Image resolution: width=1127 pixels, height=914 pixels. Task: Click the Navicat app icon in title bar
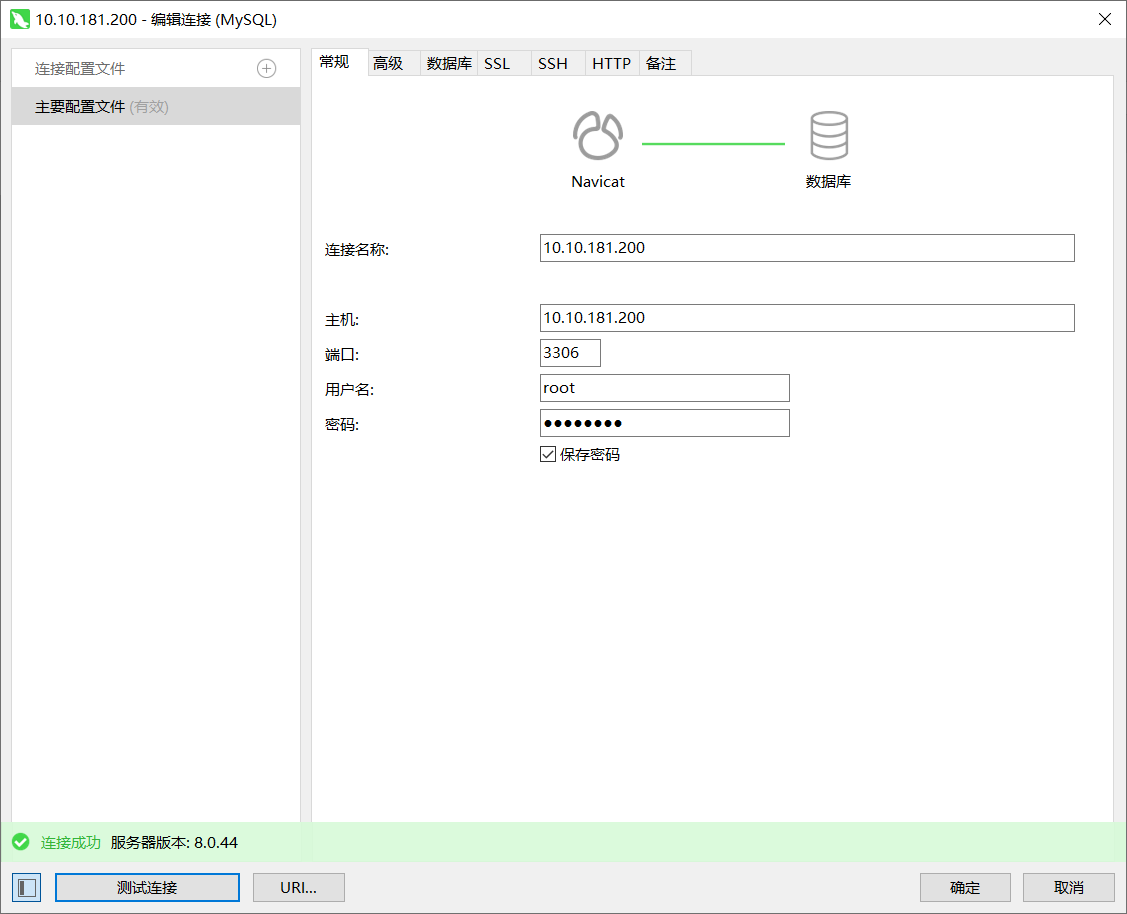(x=20, y=19)
